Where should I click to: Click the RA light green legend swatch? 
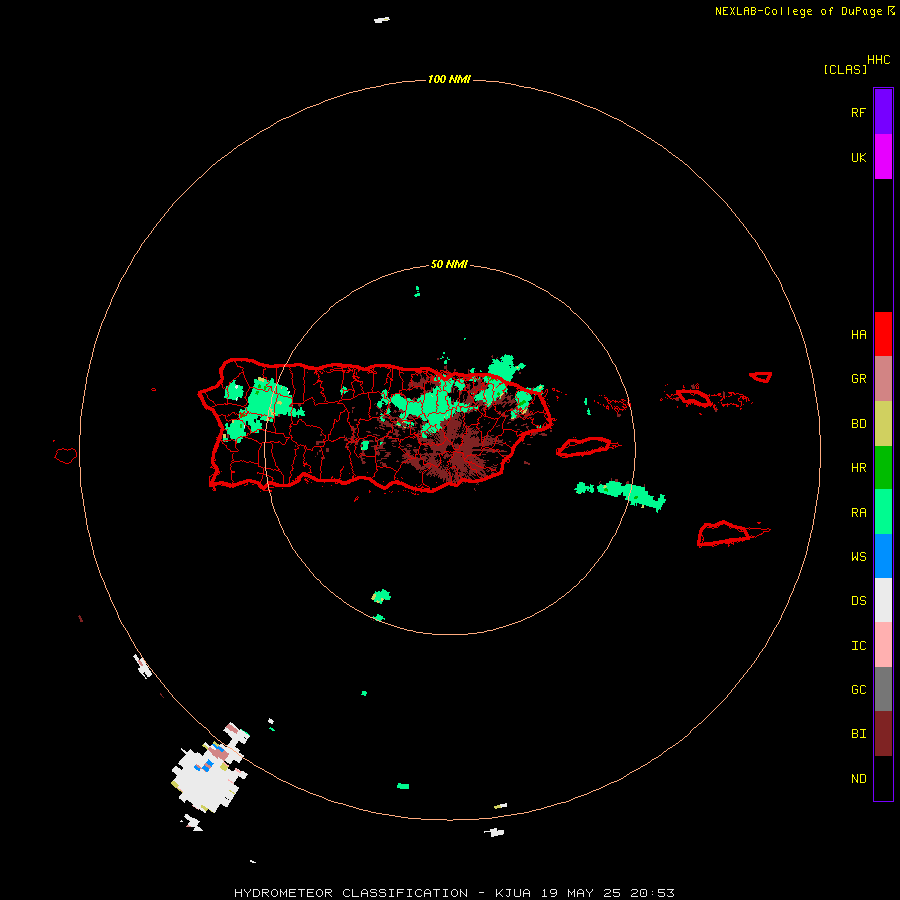(883, 512)
